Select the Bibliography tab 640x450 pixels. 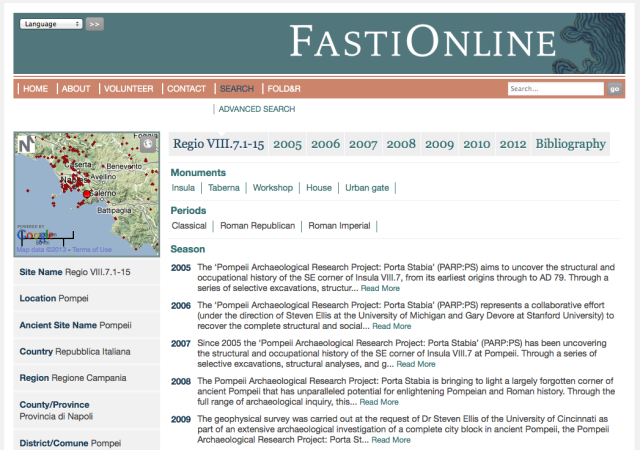[x=570, y=145]
